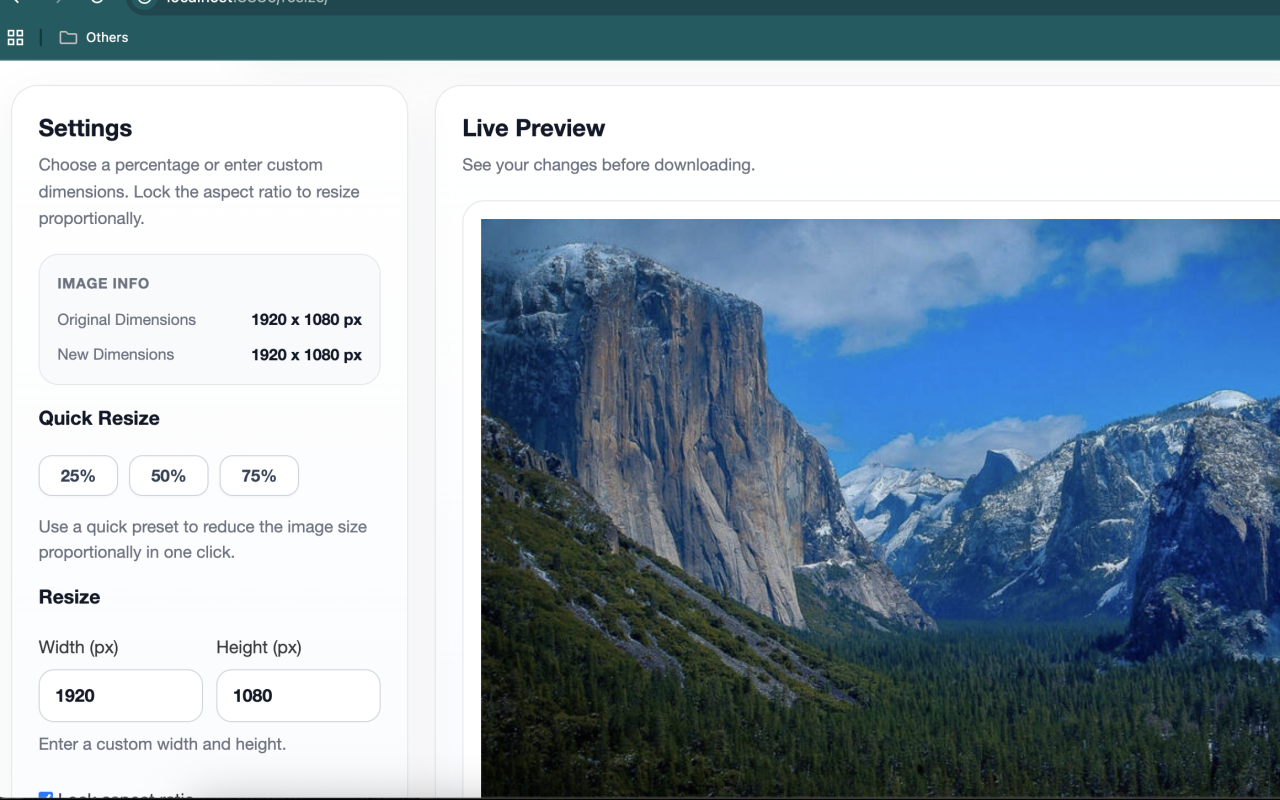The image size is (1280, 800).
Task: Click the browser back arrow
Action: click(x=16, y=2)
